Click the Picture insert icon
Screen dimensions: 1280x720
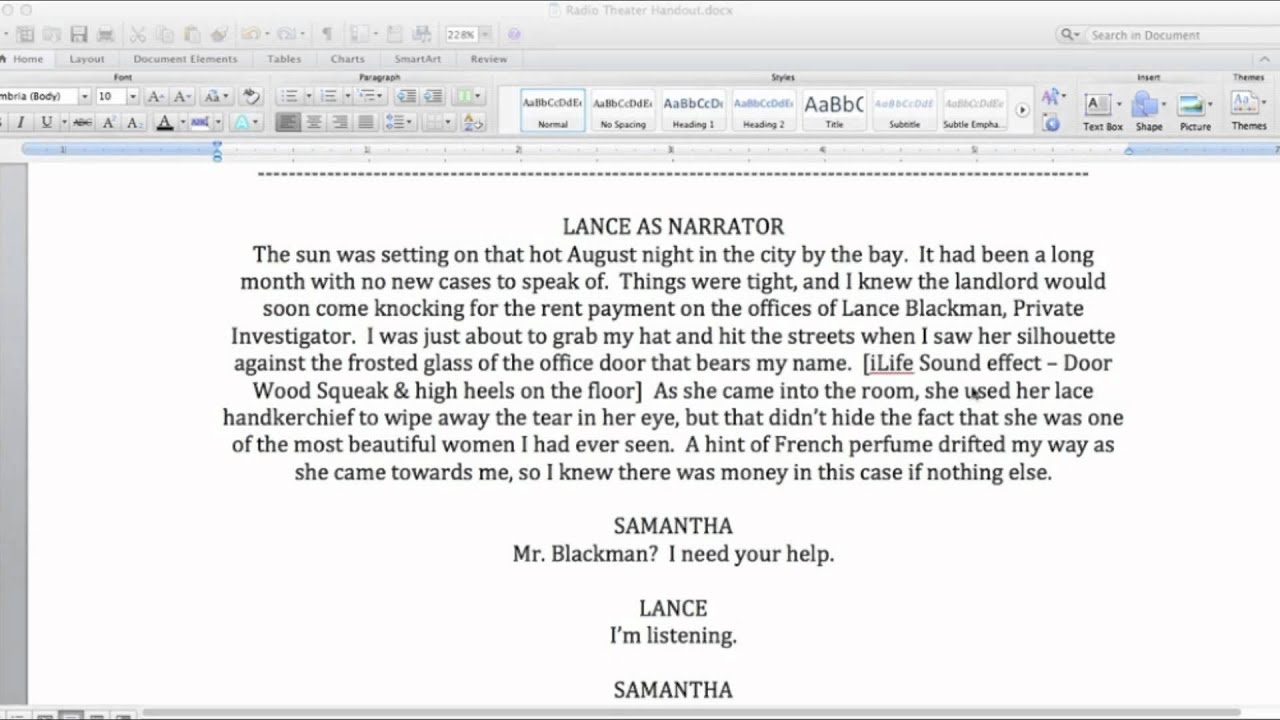tap(1190, 104)
